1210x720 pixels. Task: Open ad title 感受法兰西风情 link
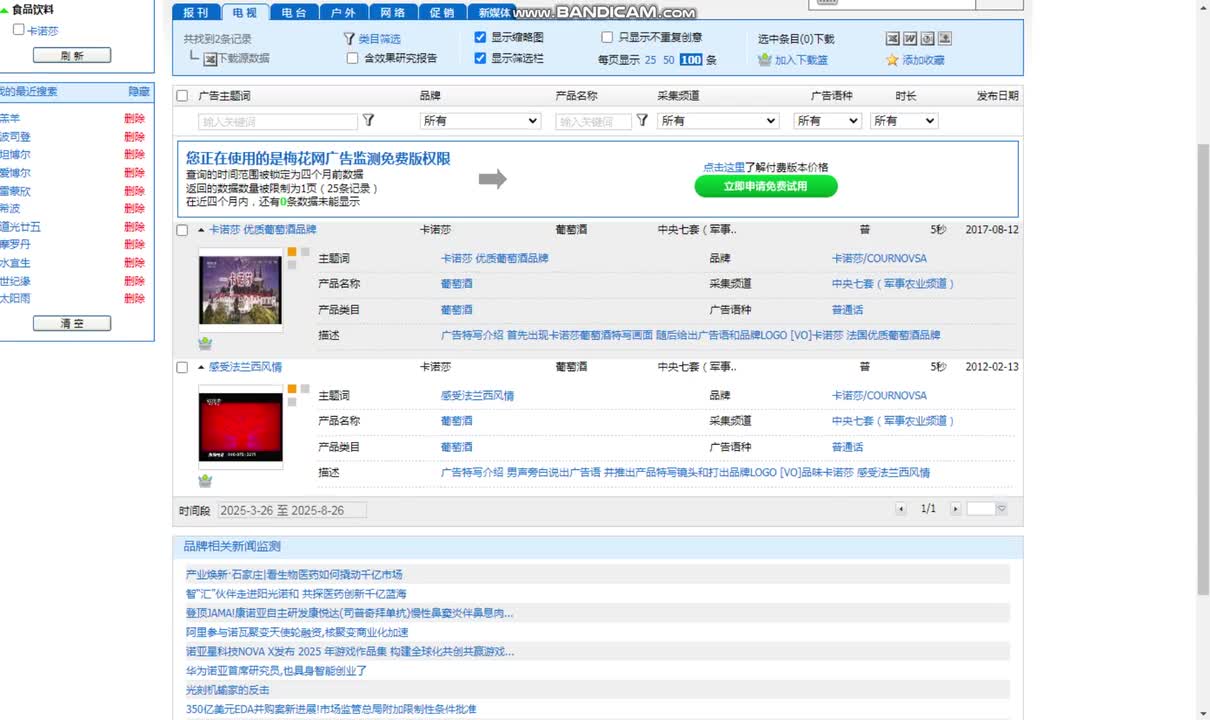(245, 367)
